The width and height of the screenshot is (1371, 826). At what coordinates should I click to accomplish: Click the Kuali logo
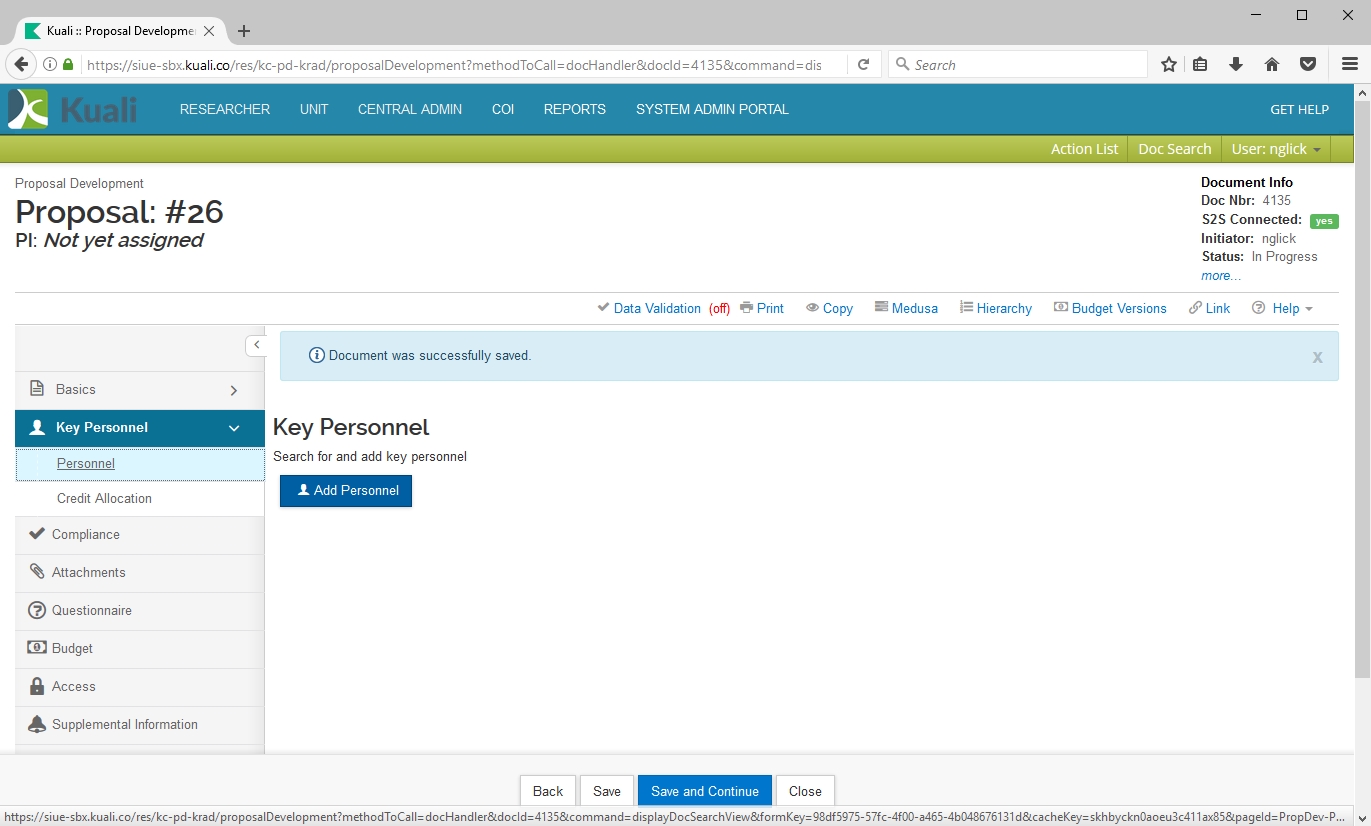tap(72, 109)
